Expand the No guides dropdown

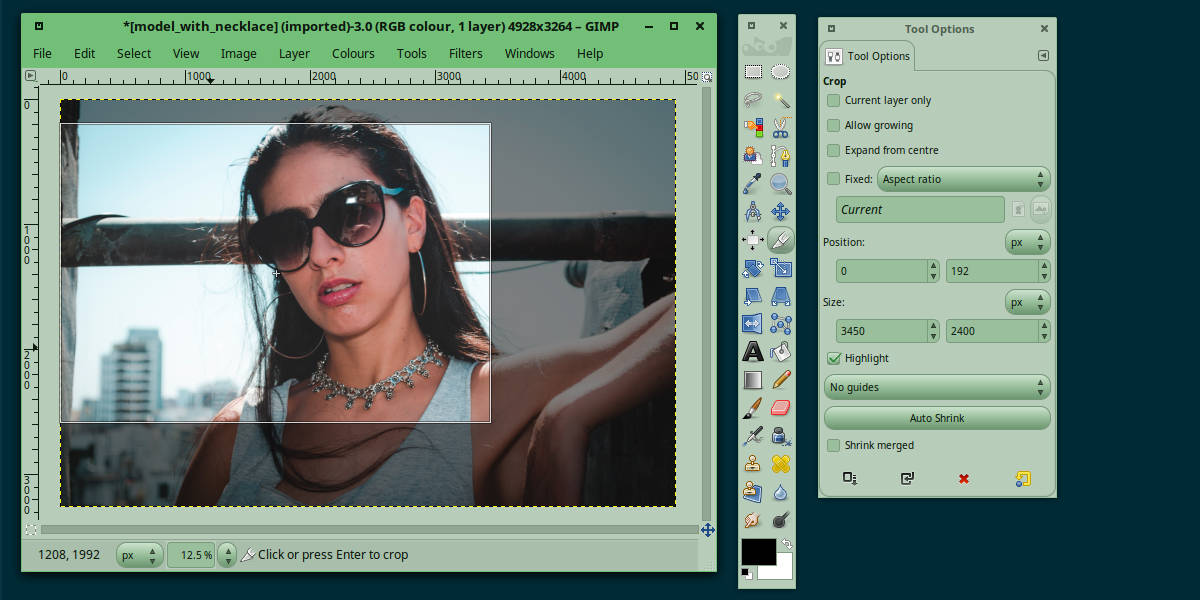click(x=936, y=387)
